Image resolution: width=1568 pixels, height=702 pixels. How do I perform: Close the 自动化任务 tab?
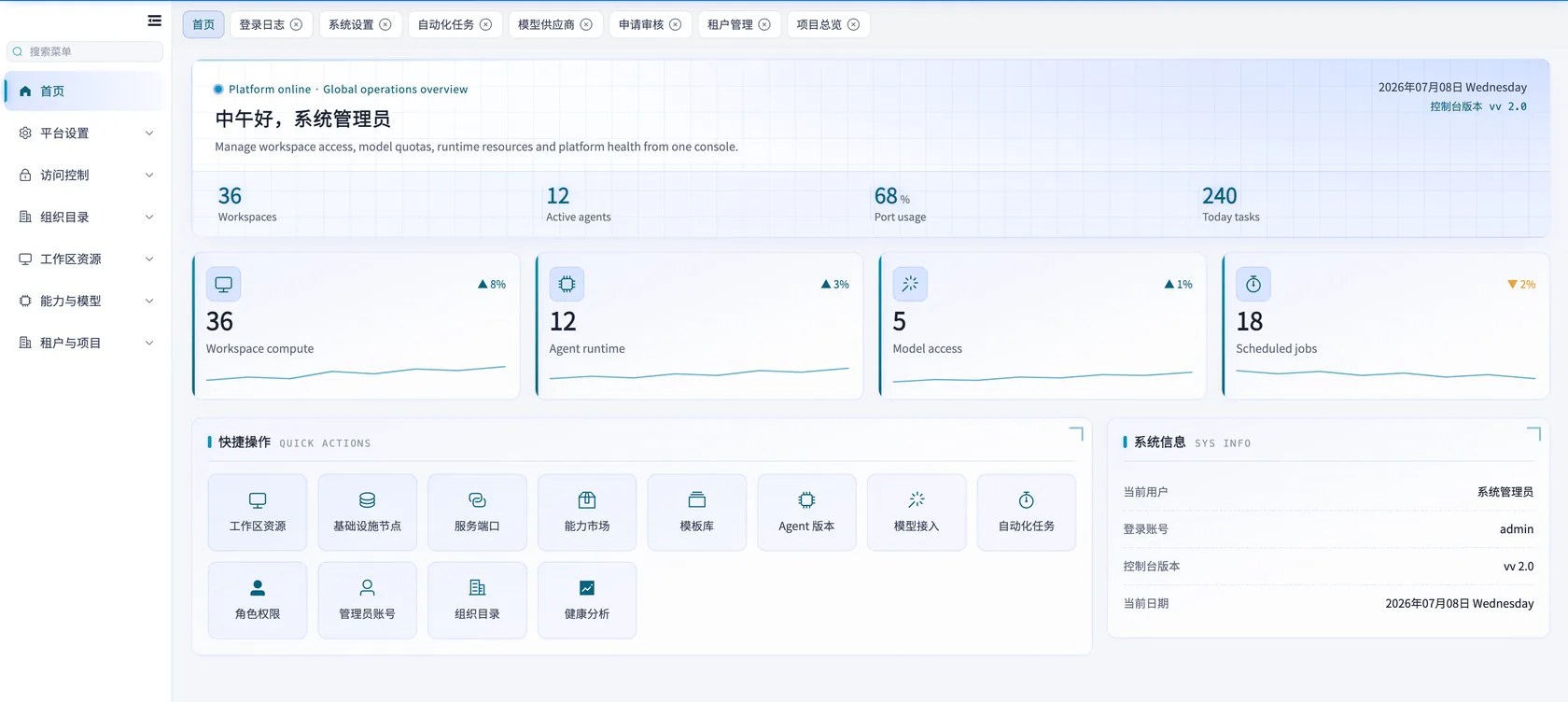(x=486, y=25)
